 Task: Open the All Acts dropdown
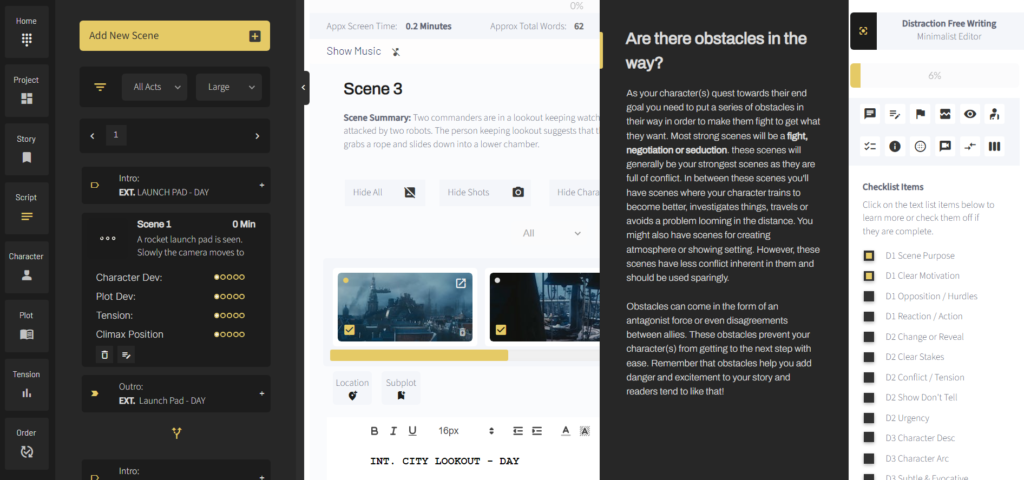(155, 87)
